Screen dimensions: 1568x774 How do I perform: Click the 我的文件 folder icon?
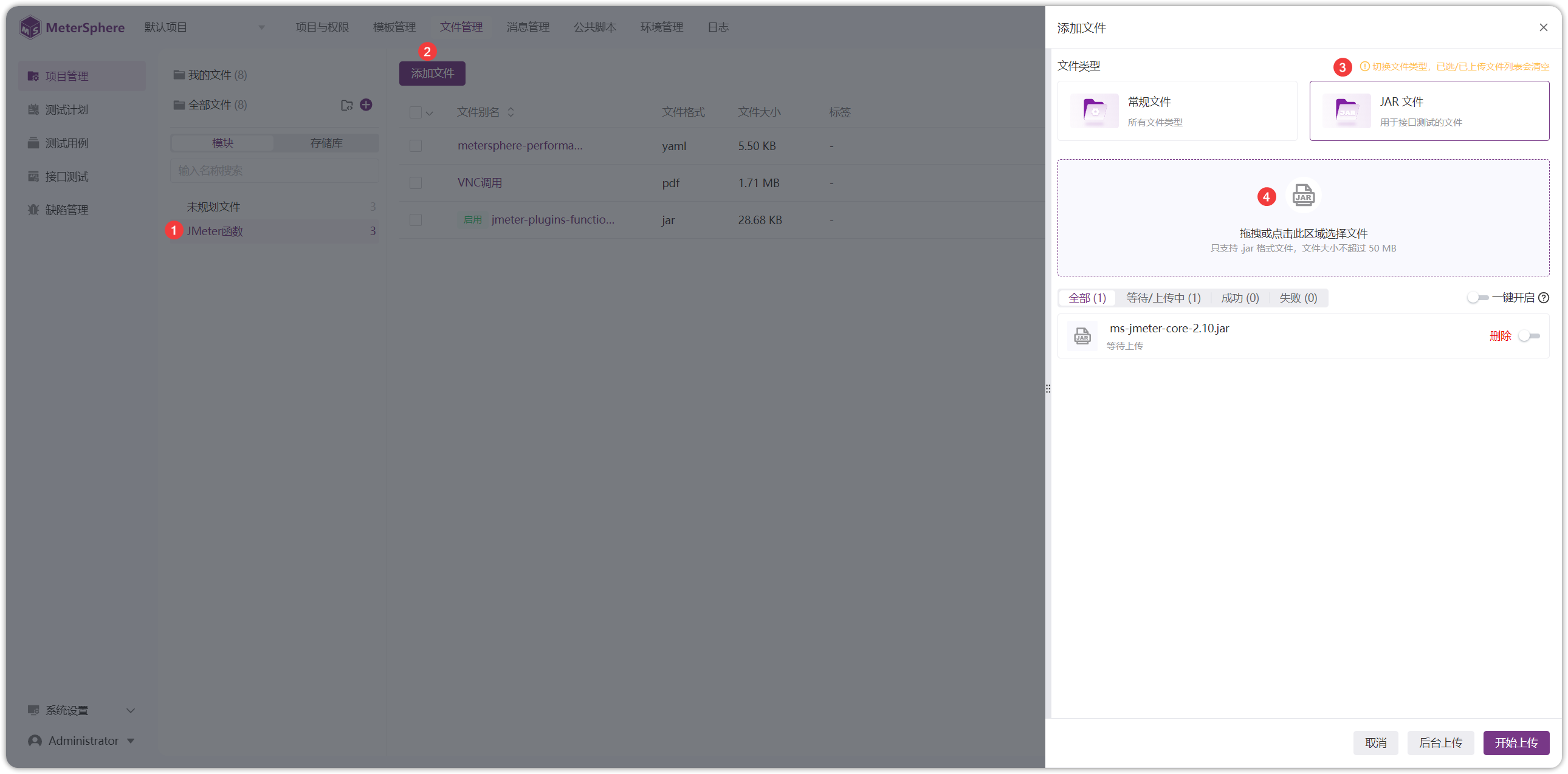pos(179,75)
